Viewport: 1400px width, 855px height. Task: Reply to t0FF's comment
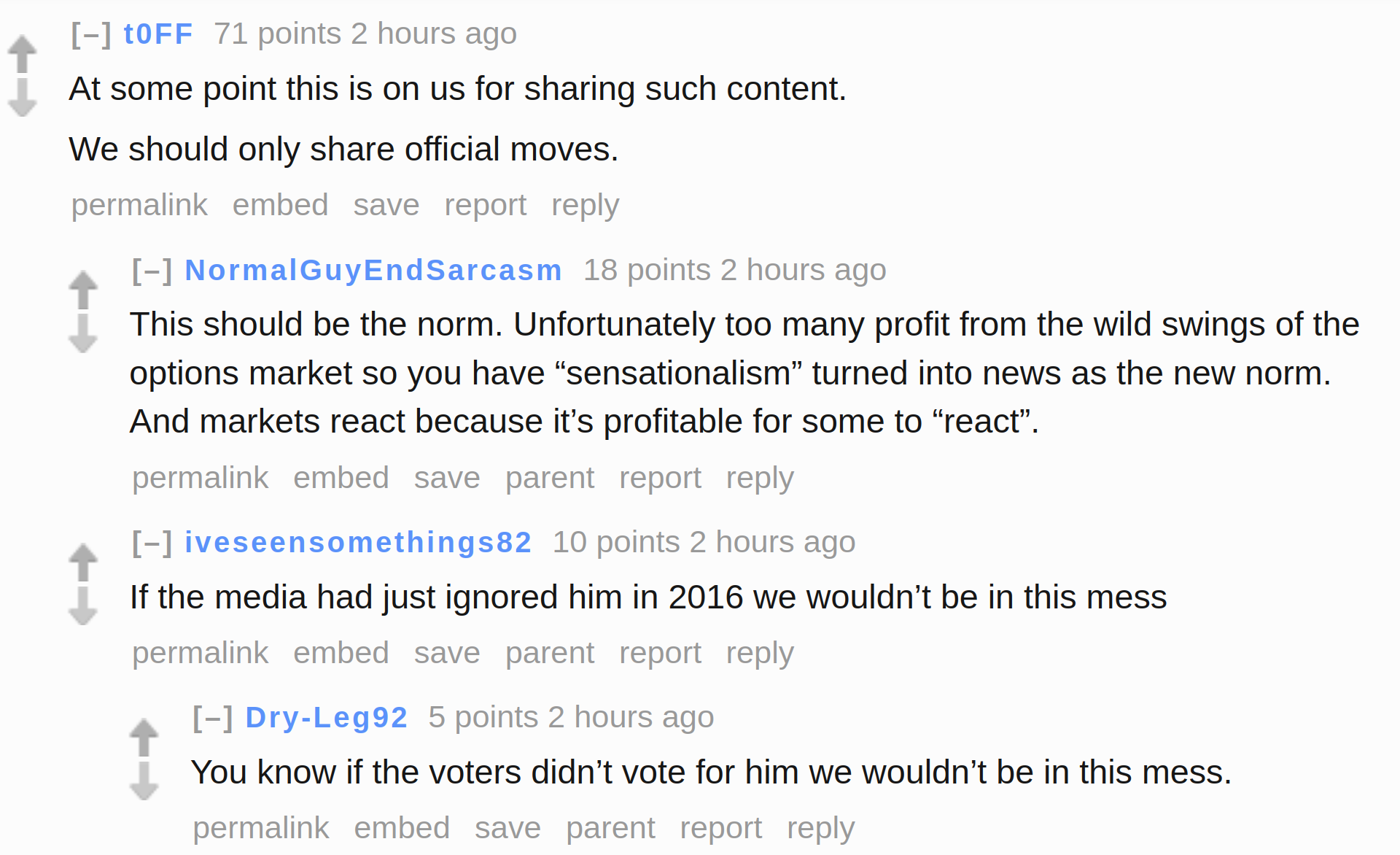tap(586, 205)
